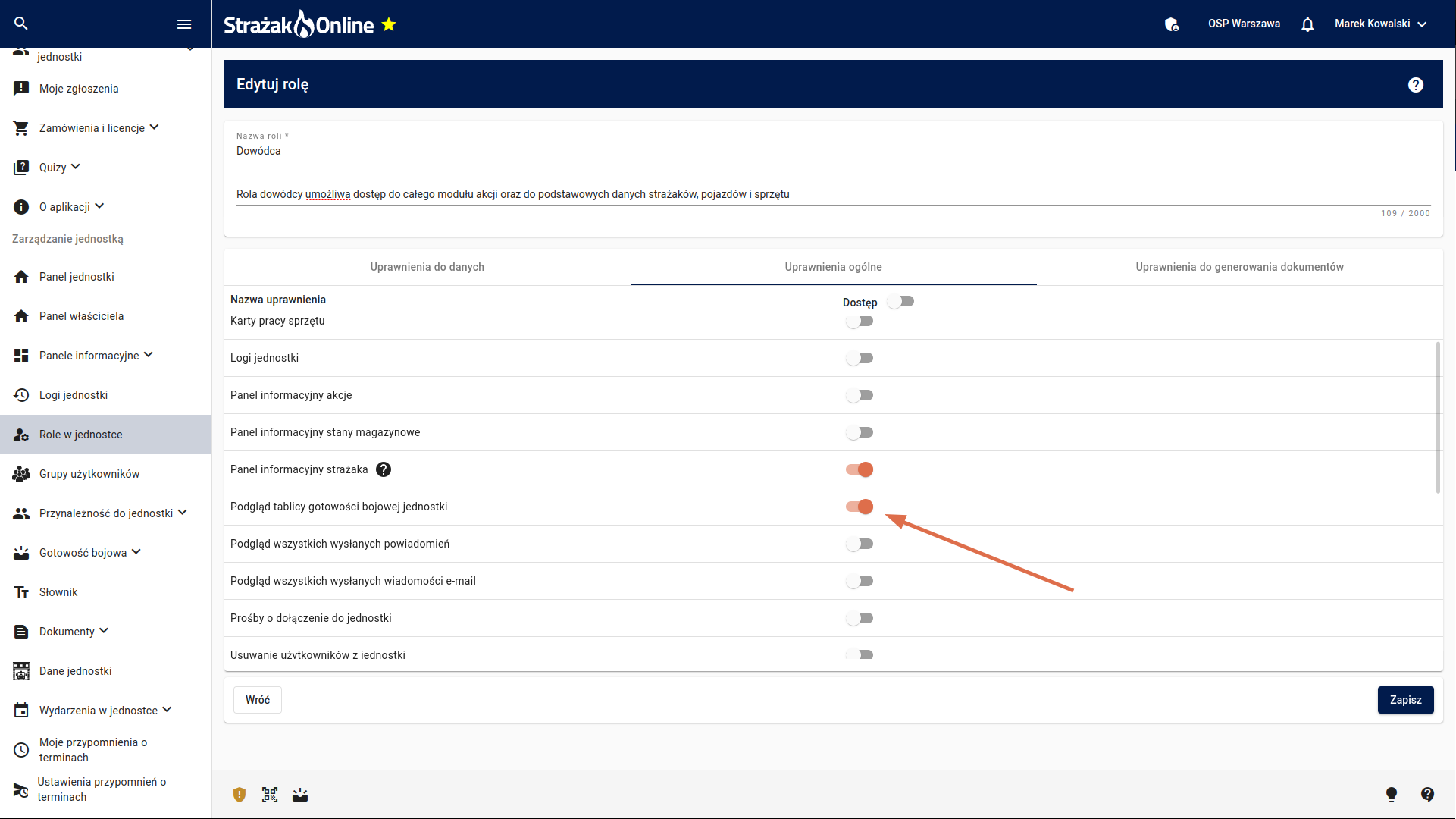The image size is (1456, 819).
Task: Open bottom-right help question icon
Action: pos(1427,794)
